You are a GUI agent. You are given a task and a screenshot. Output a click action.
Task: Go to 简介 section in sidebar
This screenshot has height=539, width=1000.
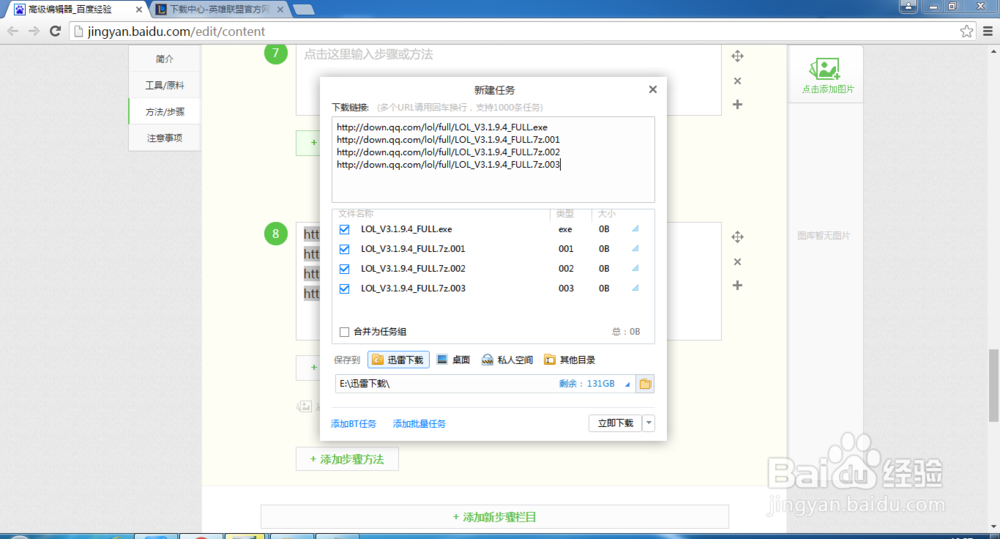coord(165,59)
